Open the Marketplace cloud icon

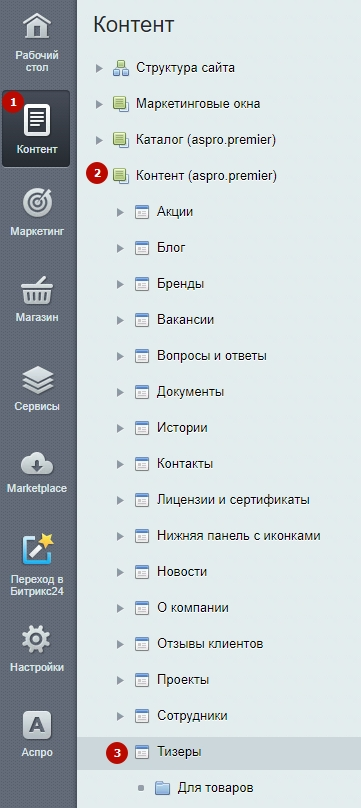coord(37,464)
